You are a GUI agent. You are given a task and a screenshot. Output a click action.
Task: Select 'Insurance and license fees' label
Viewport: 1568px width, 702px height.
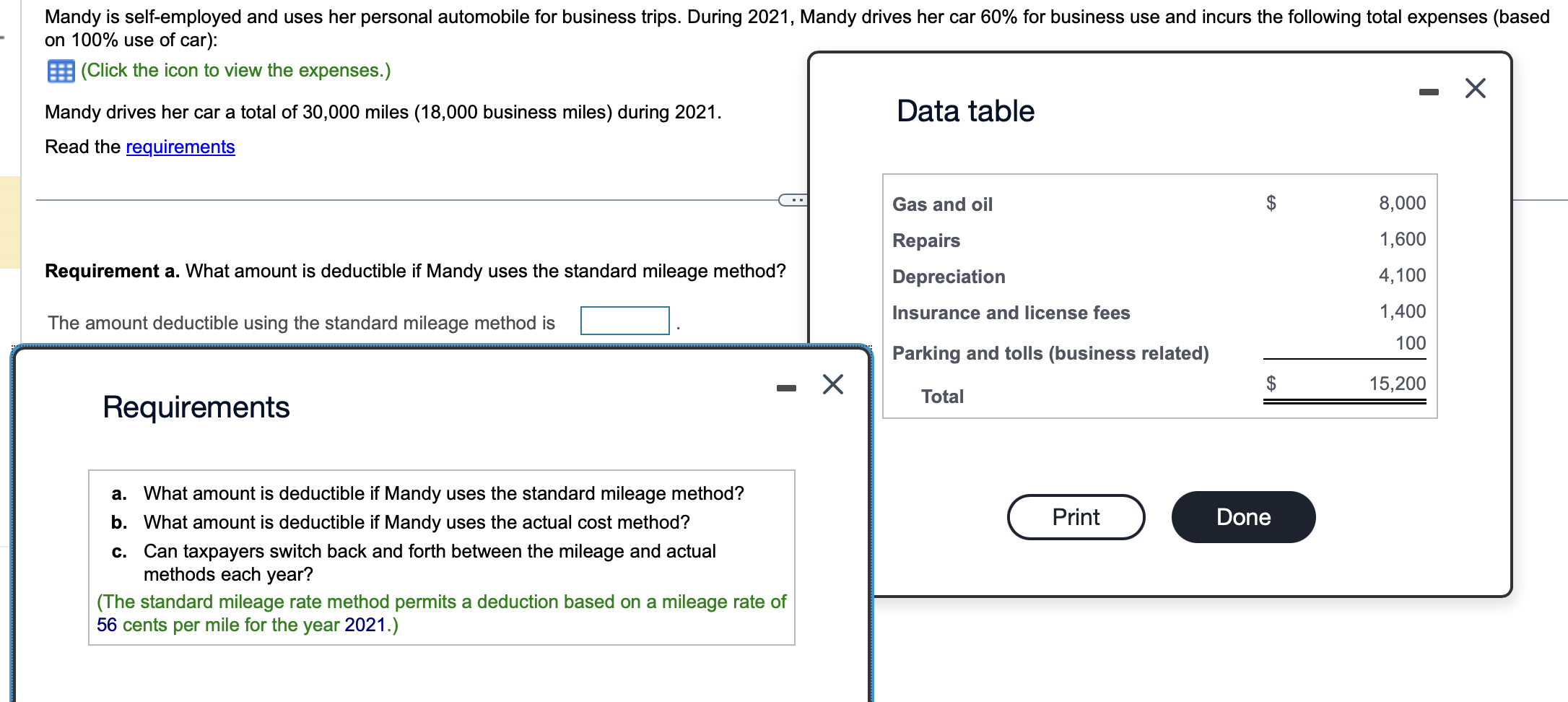tap(1011, 313)
